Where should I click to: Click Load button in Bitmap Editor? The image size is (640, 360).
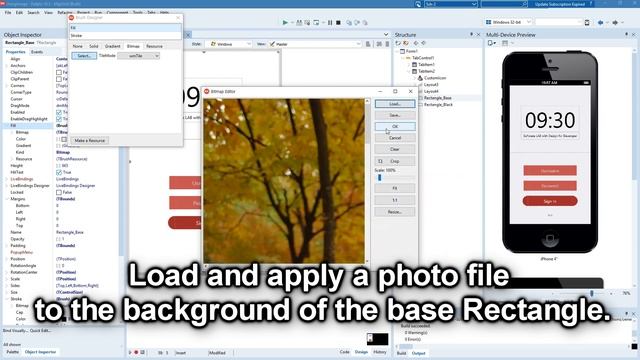tap(395, 104)
